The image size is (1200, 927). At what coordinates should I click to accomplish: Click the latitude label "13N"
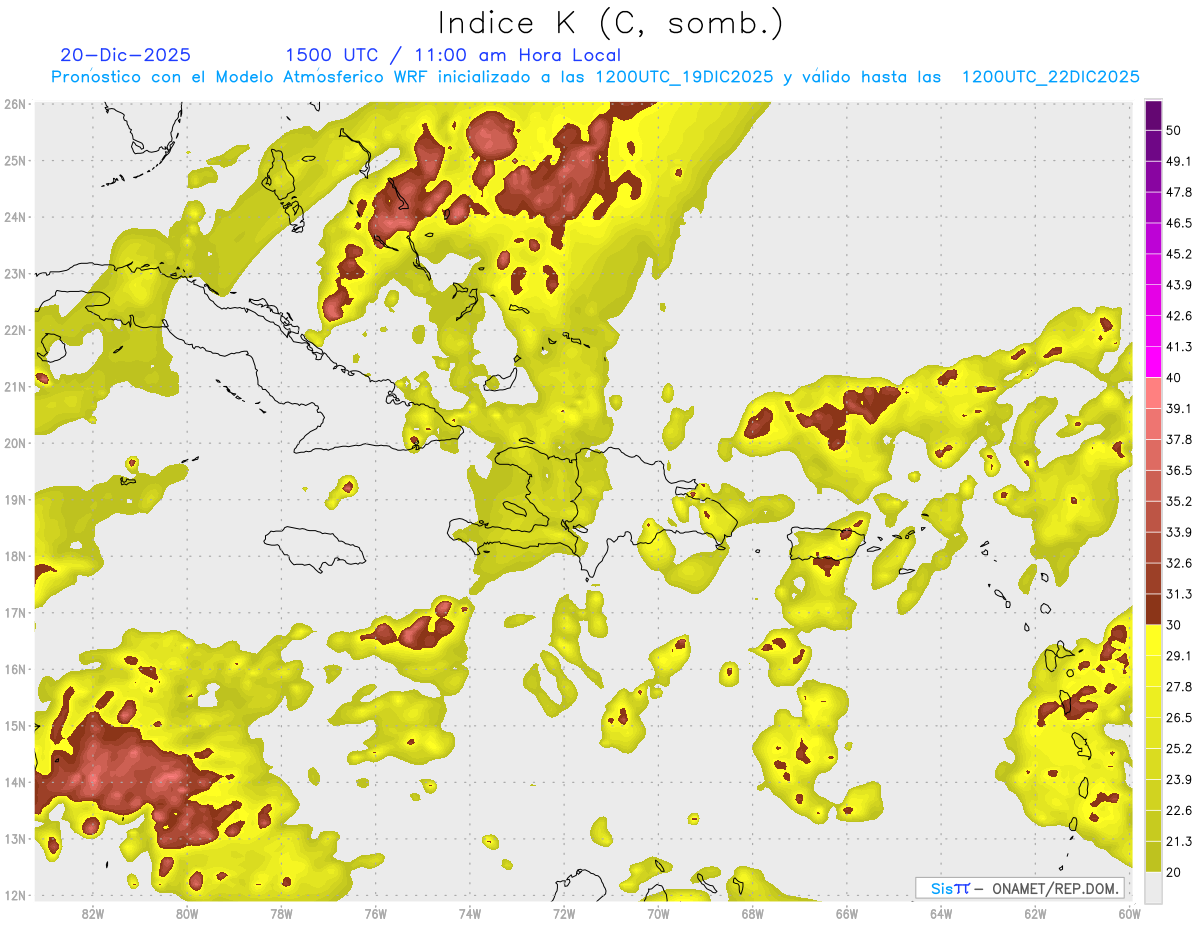pos(15,838)
